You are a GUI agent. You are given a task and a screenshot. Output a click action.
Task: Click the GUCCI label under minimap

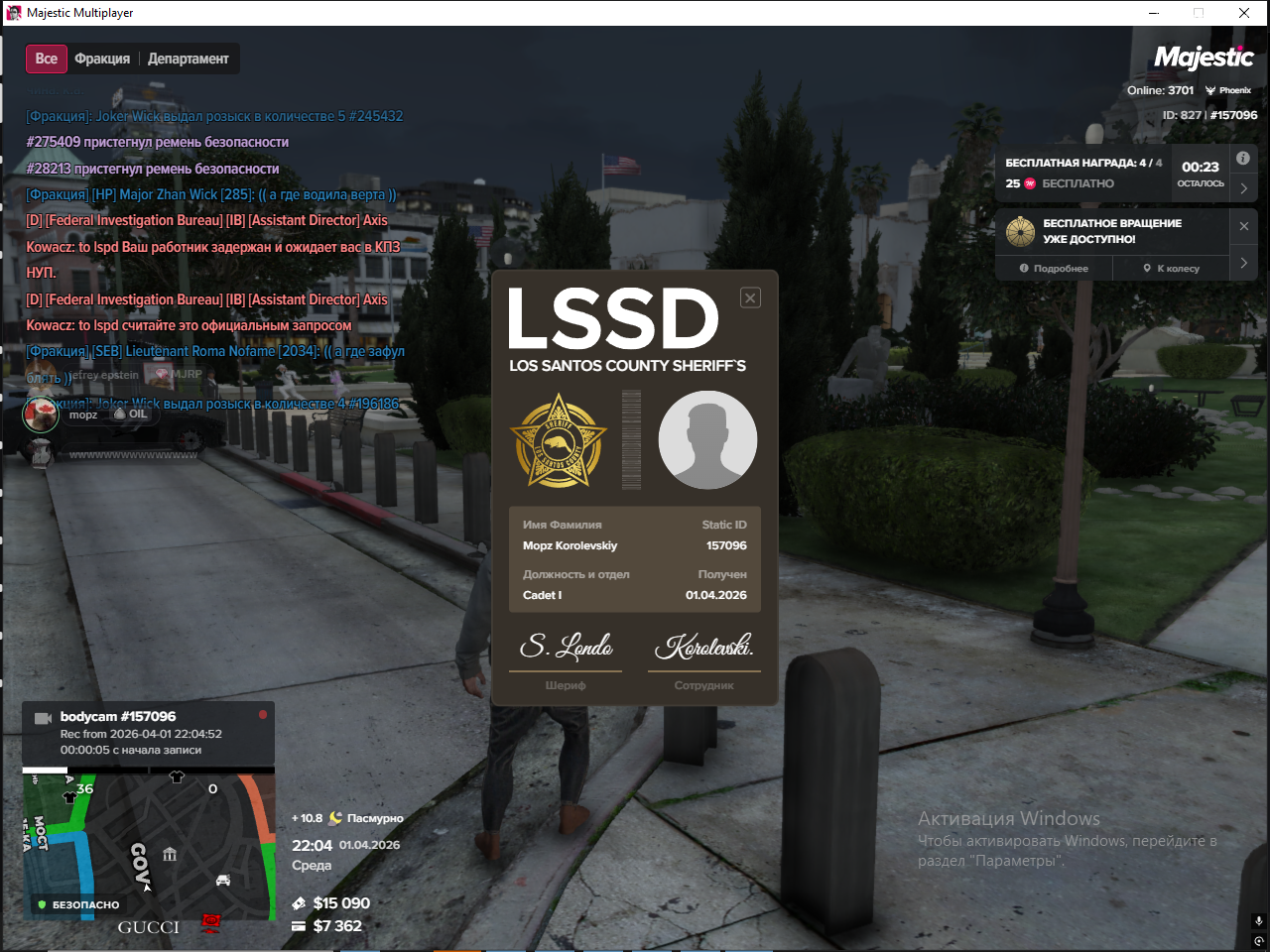(x=149, y=927)
